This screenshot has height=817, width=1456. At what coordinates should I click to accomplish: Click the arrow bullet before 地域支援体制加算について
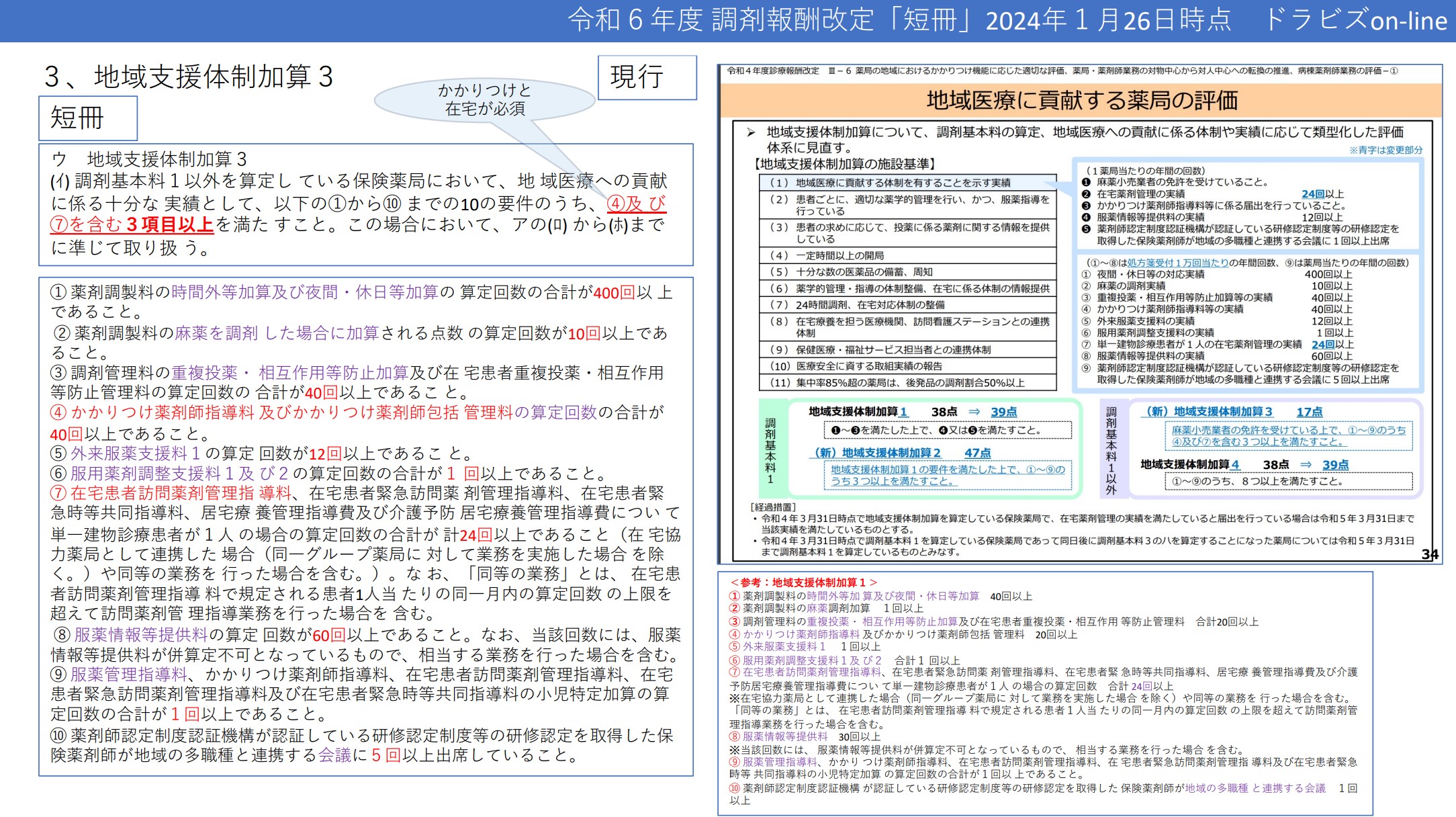[751, 132]
